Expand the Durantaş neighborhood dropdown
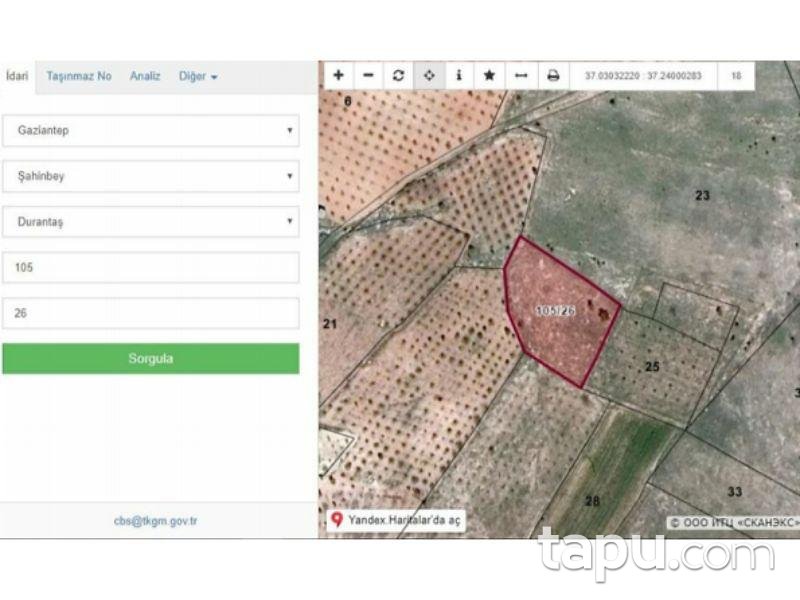The height and width of the screenshot is (600, 800). (x=150, y=221)
